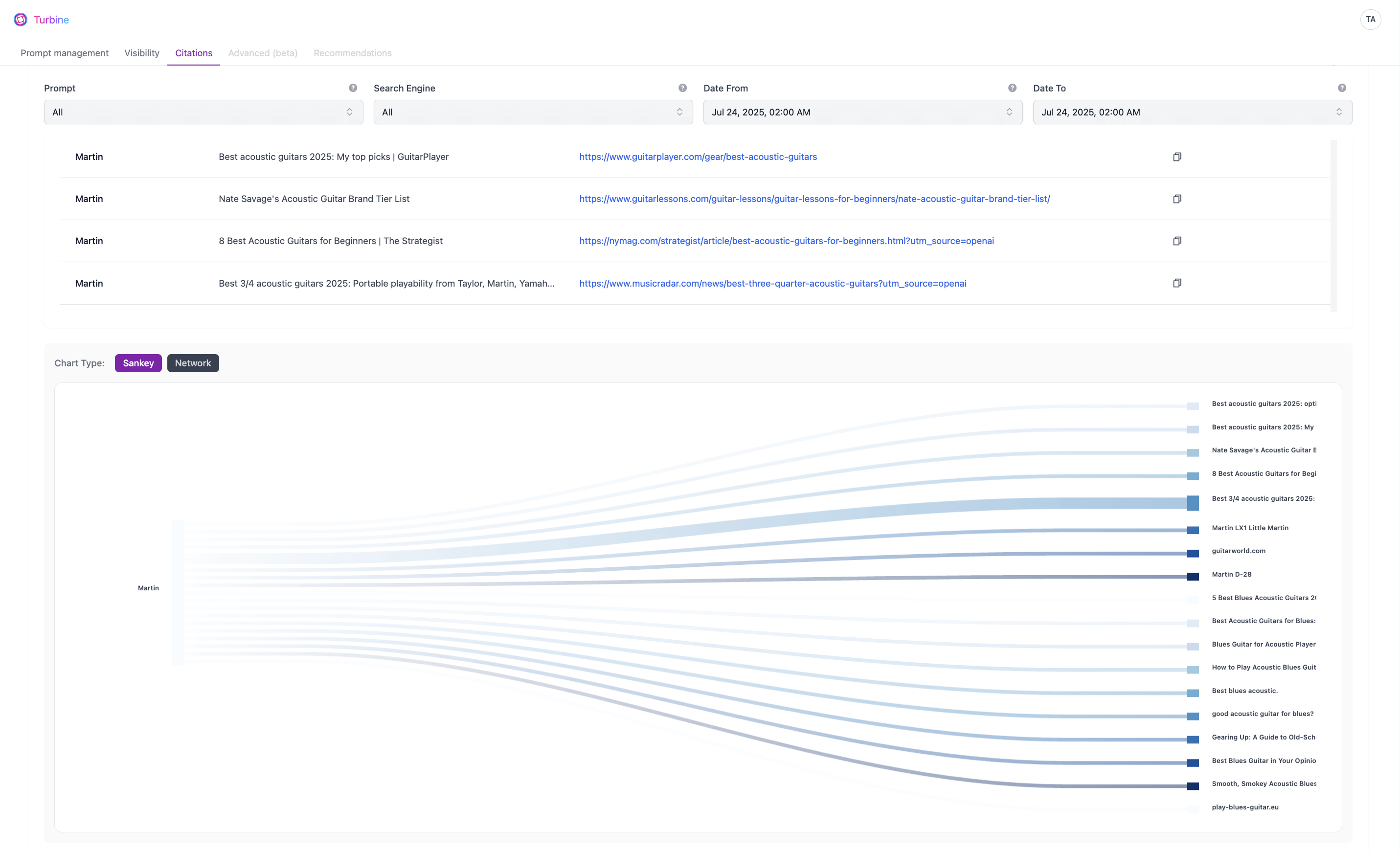Click the Date From help question-mark icon
The height and width of the screenshot is (851, 1400).
tap(1012, 88)
